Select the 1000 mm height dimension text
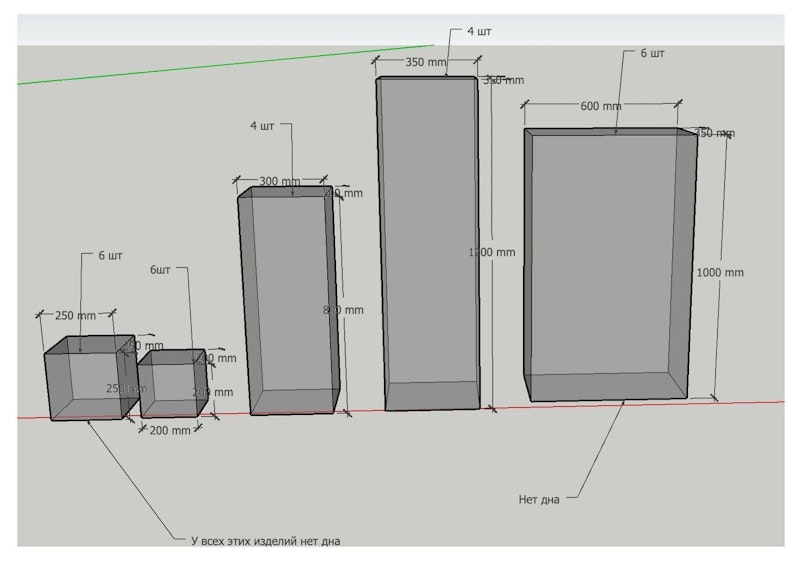Viewport: 800px width, 563px height. pos(721,272)
